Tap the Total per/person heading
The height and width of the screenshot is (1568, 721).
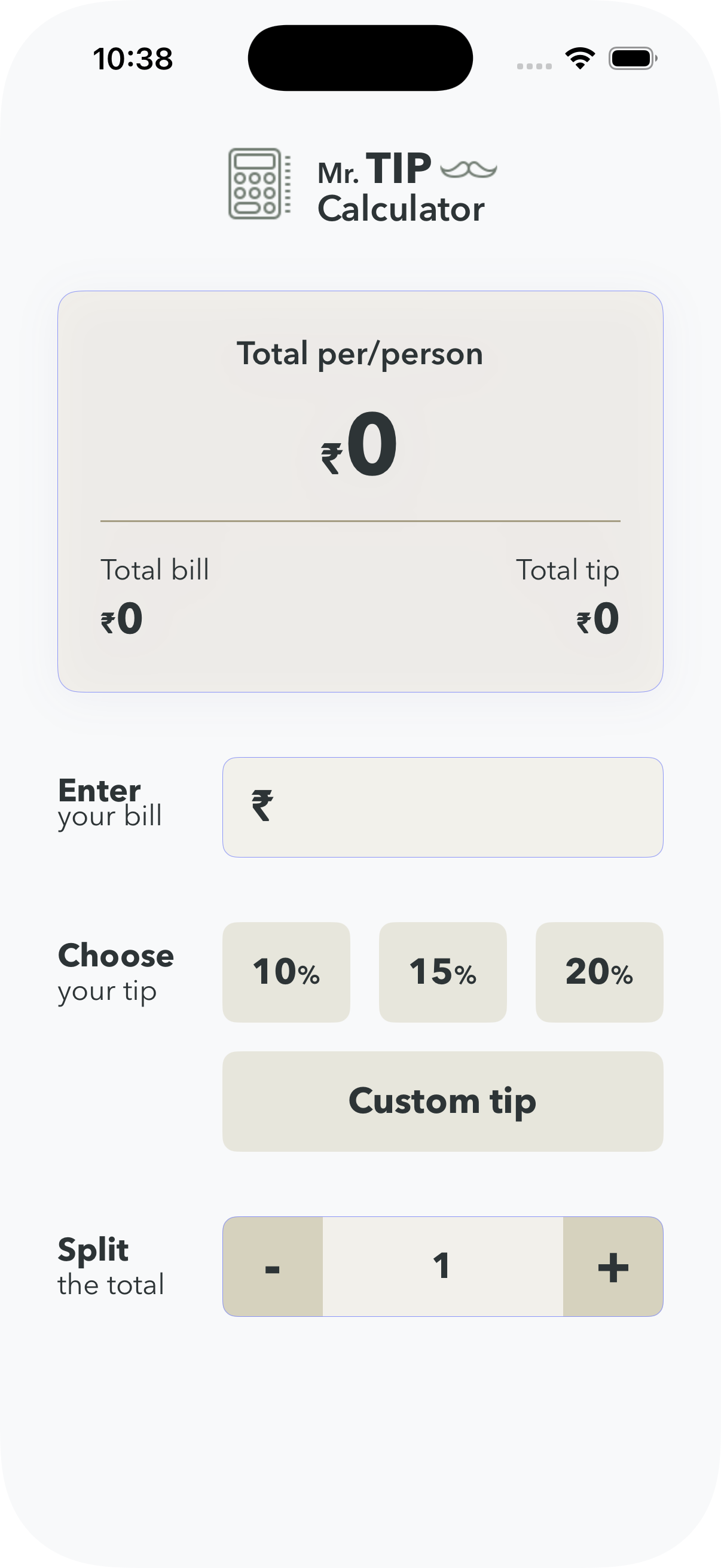360,353
